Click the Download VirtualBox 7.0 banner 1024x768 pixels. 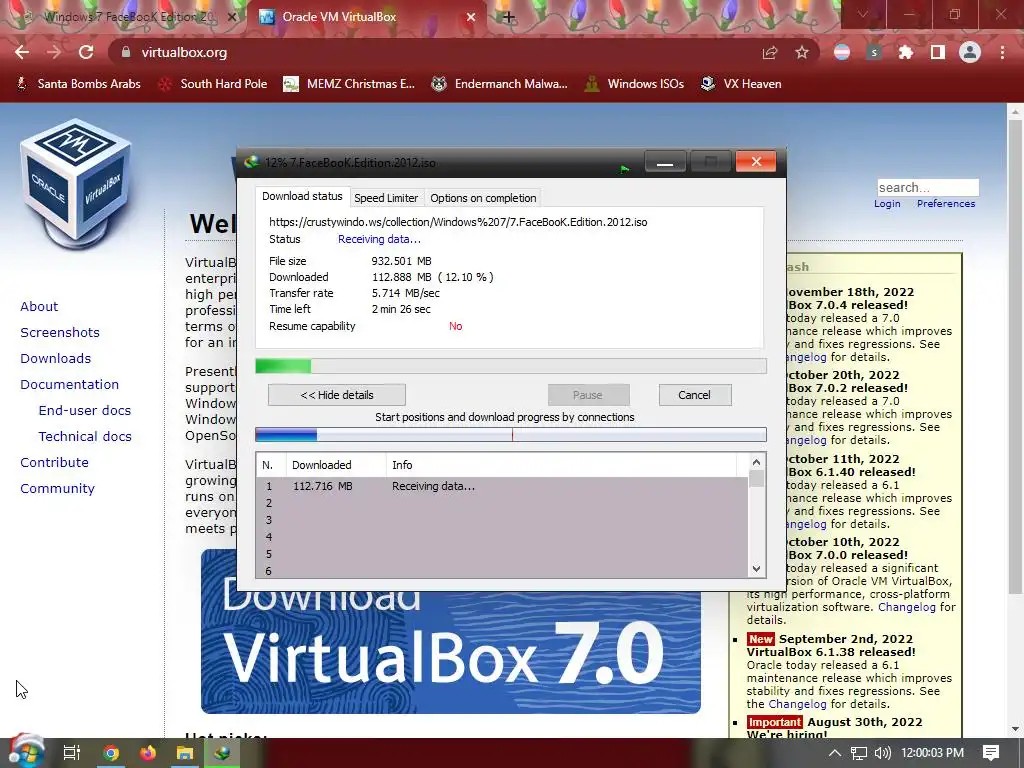tap(451, 651)
